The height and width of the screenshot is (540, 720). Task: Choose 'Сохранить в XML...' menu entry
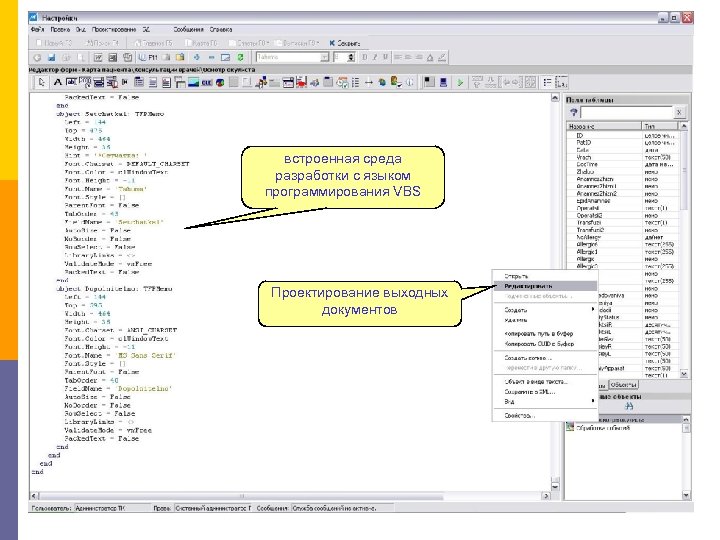tap(544, 392)
